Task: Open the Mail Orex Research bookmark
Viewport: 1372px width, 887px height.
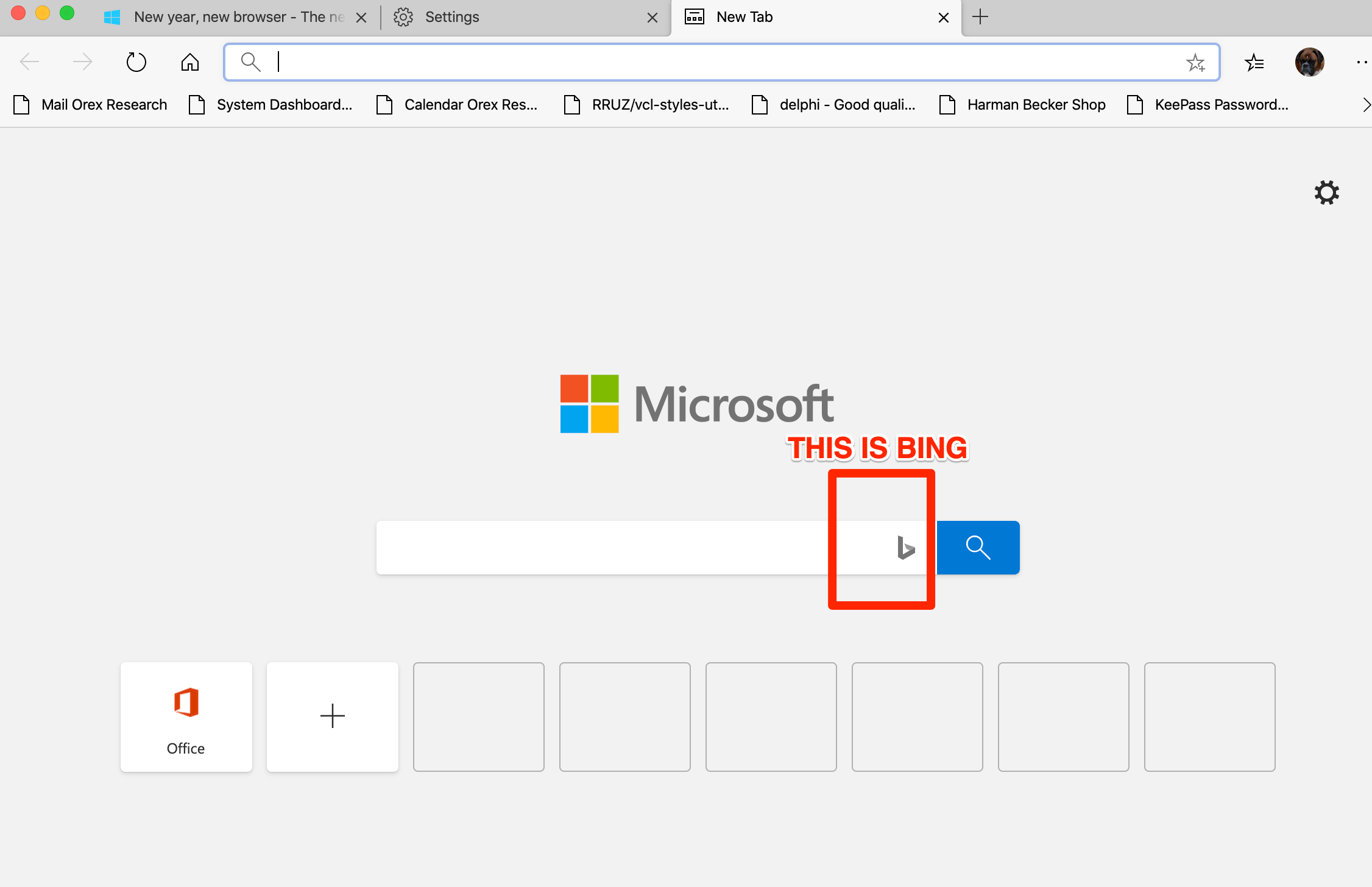Action: point(104,104)
